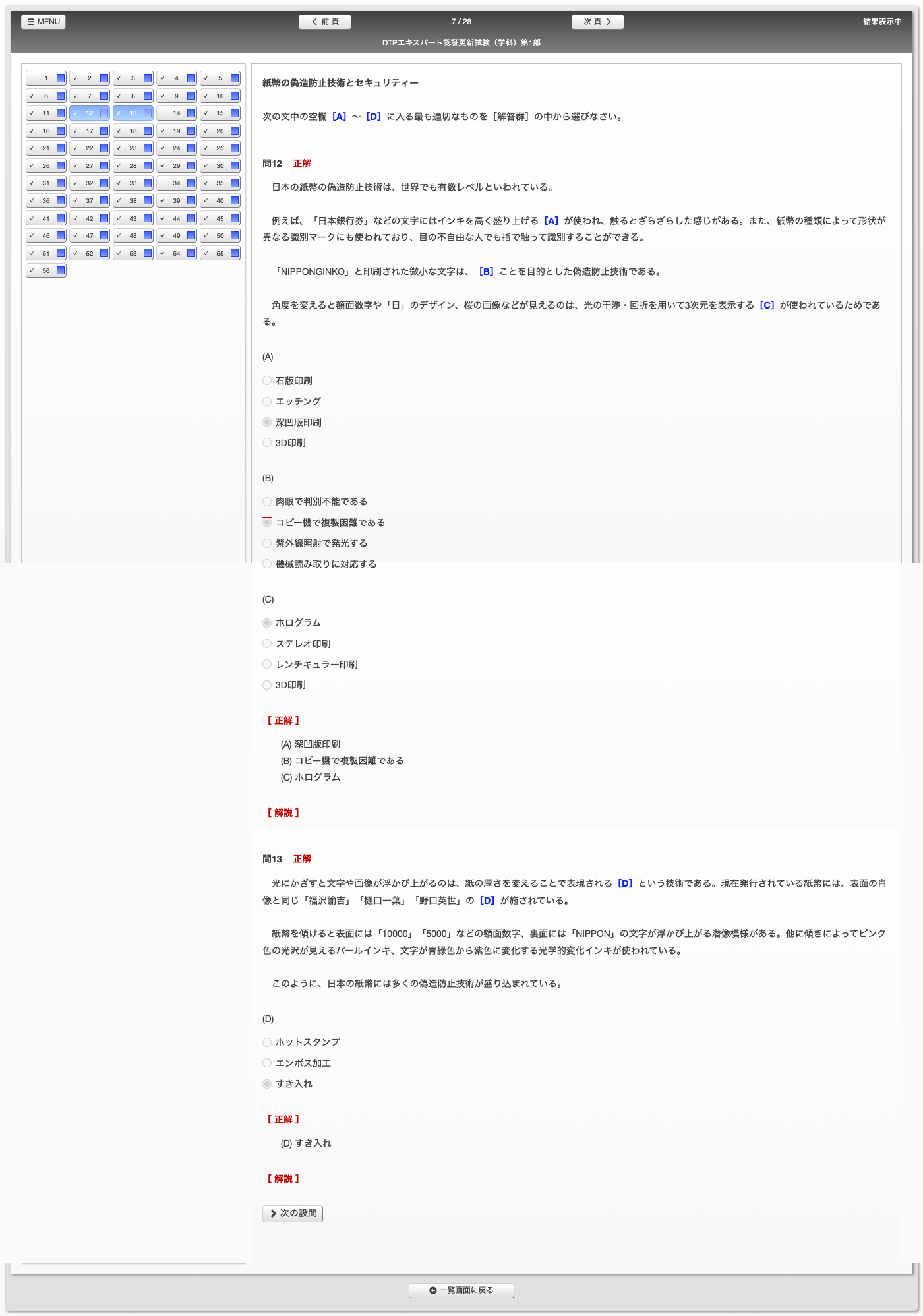
Task: Go to previous page with 前頁 button
Action: (324, 22)
